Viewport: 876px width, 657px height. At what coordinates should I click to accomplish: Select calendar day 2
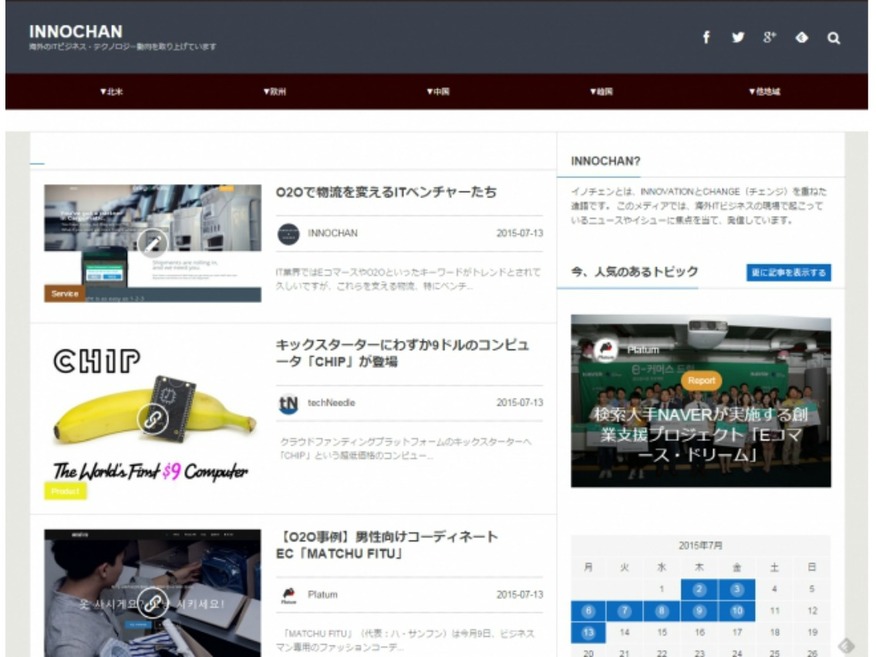click(699, 589)
